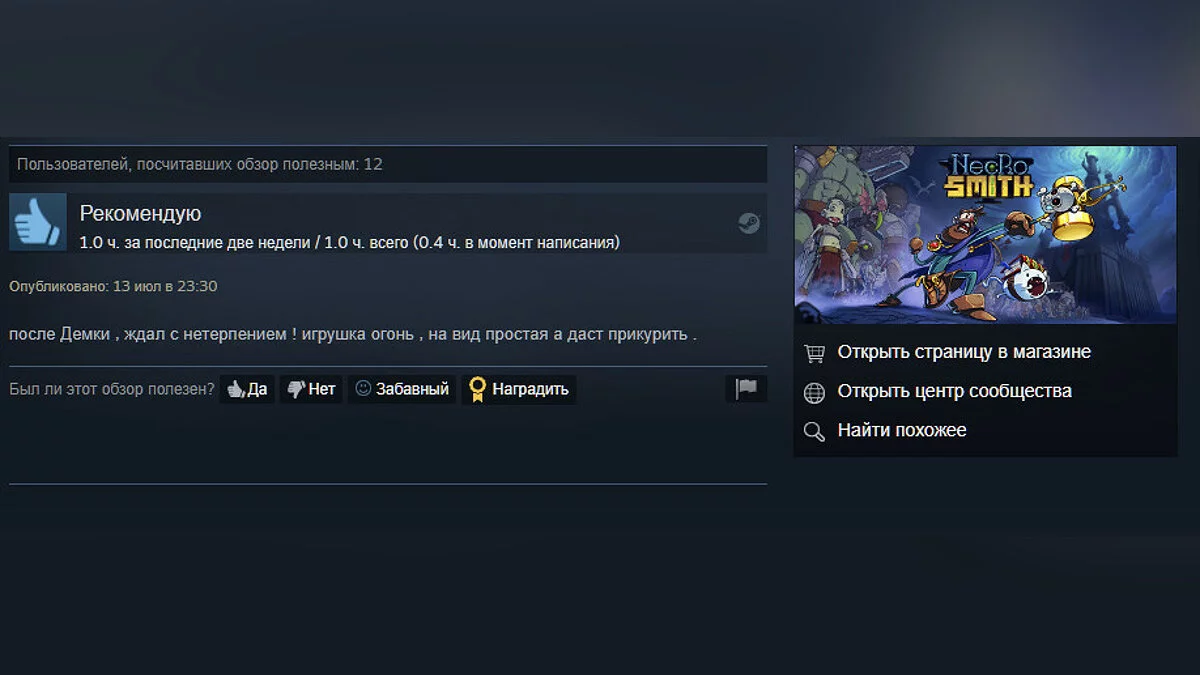Open Открыть центр сообщества link

(954, 391)
